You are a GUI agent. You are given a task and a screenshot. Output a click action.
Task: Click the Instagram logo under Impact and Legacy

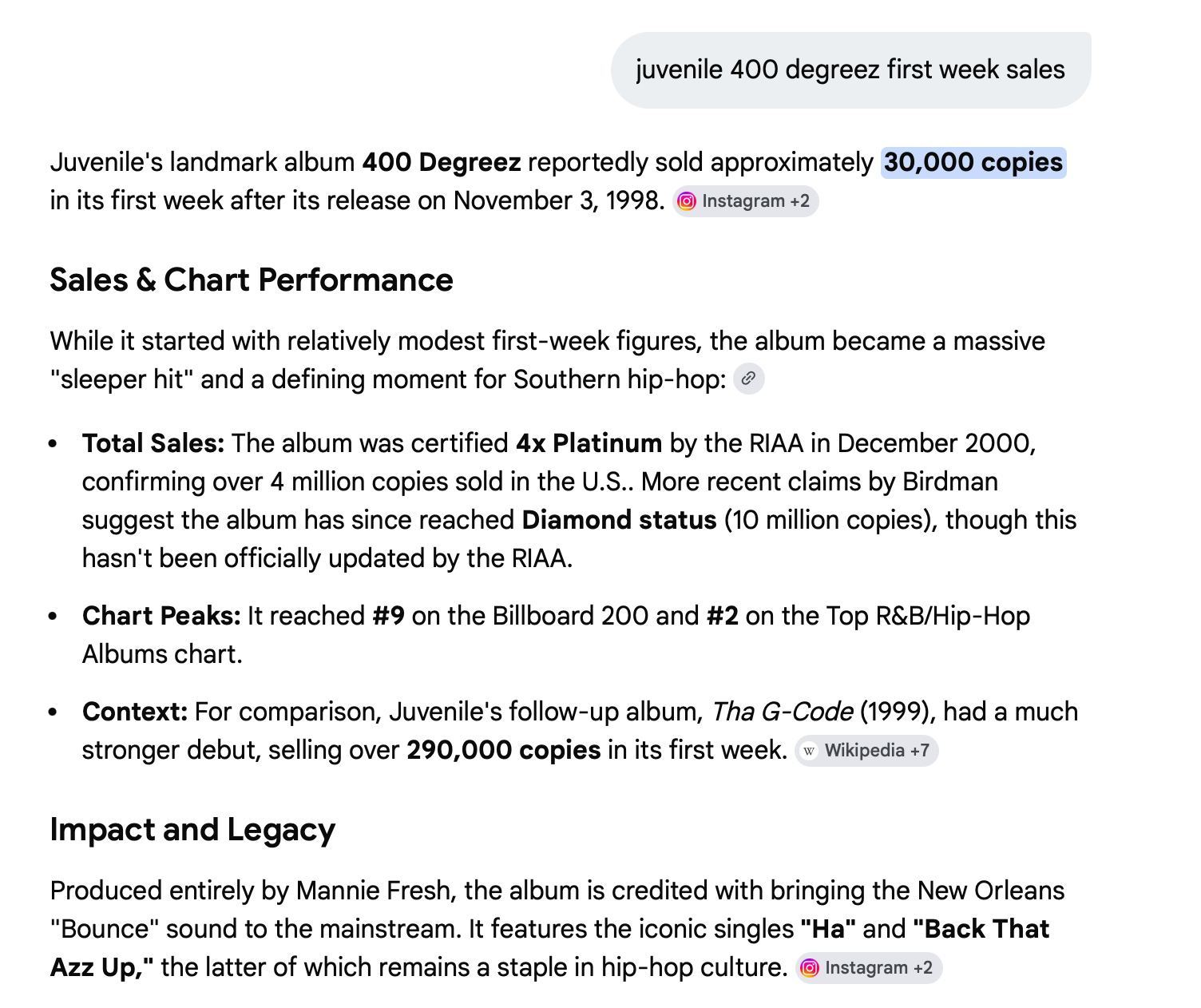810,968
